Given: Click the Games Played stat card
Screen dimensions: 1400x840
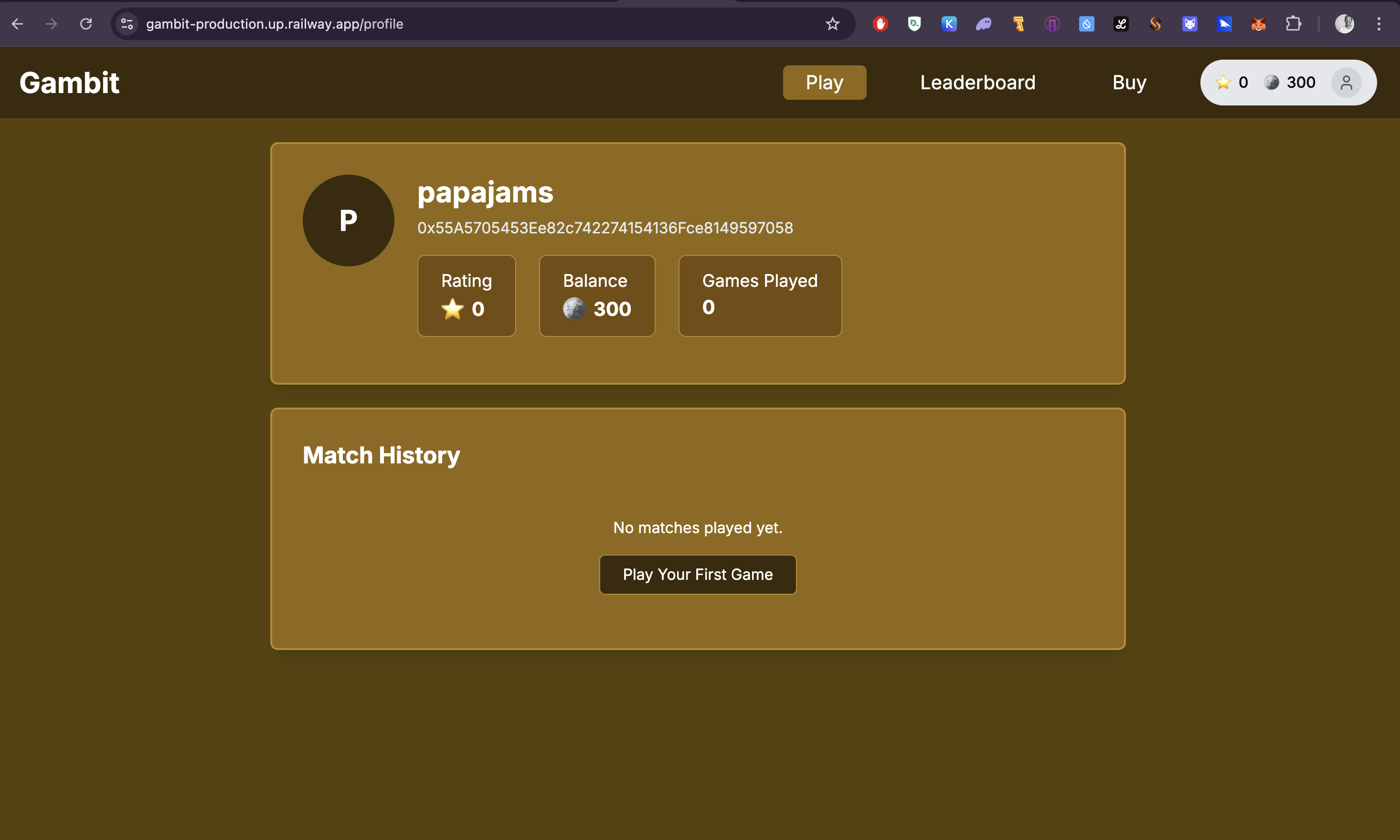Looking at the screenshot, I should coord(760,296).
